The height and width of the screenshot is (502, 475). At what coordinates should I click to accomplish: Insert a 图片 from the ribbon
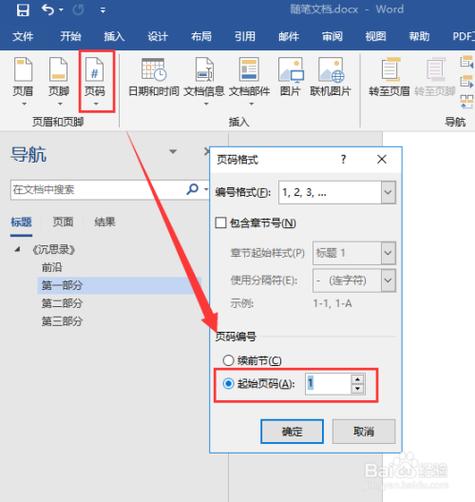coord(290,77)
